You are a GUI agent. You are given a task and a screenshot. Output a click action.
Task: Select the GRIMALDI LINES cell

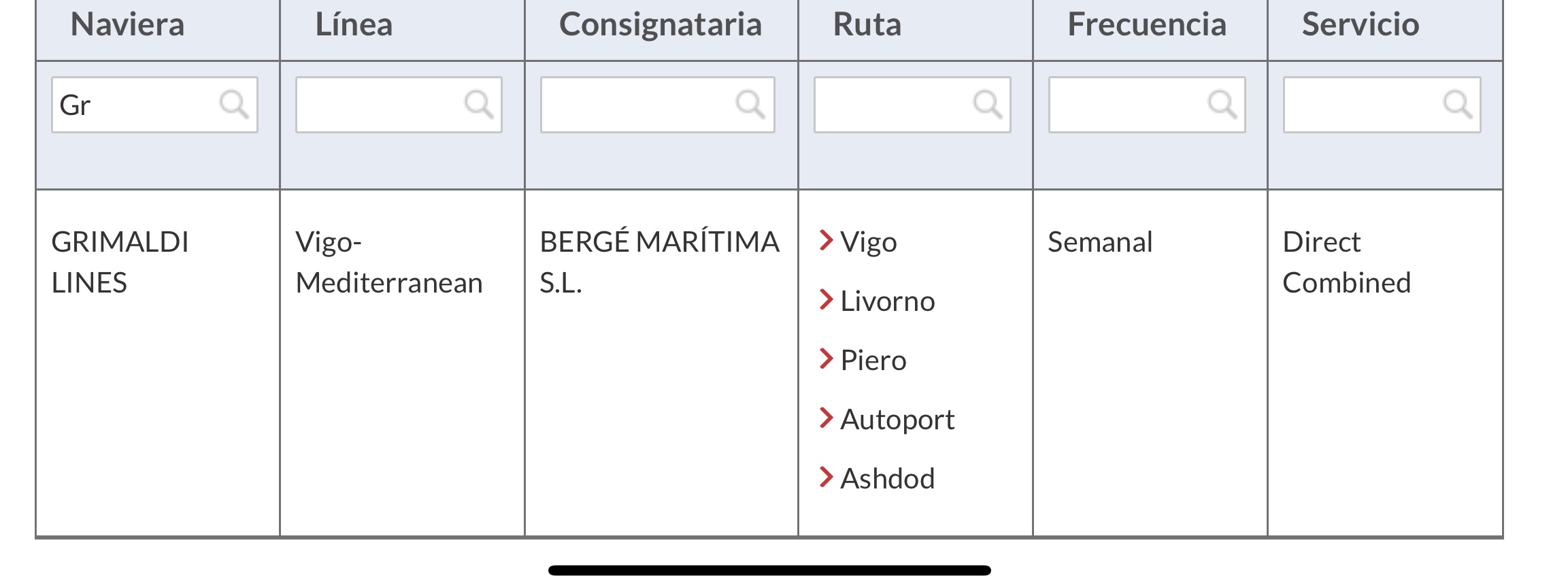pos(120,262)
